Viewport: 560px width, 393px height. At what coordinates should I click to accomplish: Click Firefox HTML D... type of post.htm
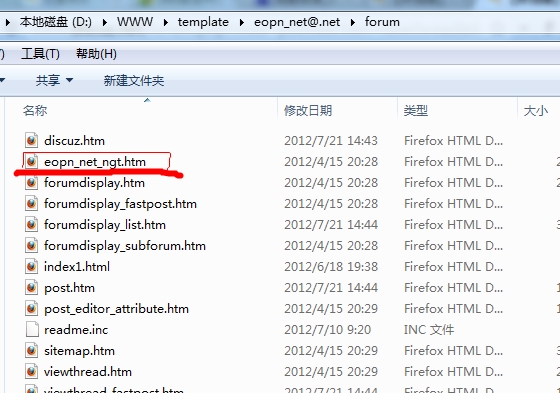coord(453,288)
